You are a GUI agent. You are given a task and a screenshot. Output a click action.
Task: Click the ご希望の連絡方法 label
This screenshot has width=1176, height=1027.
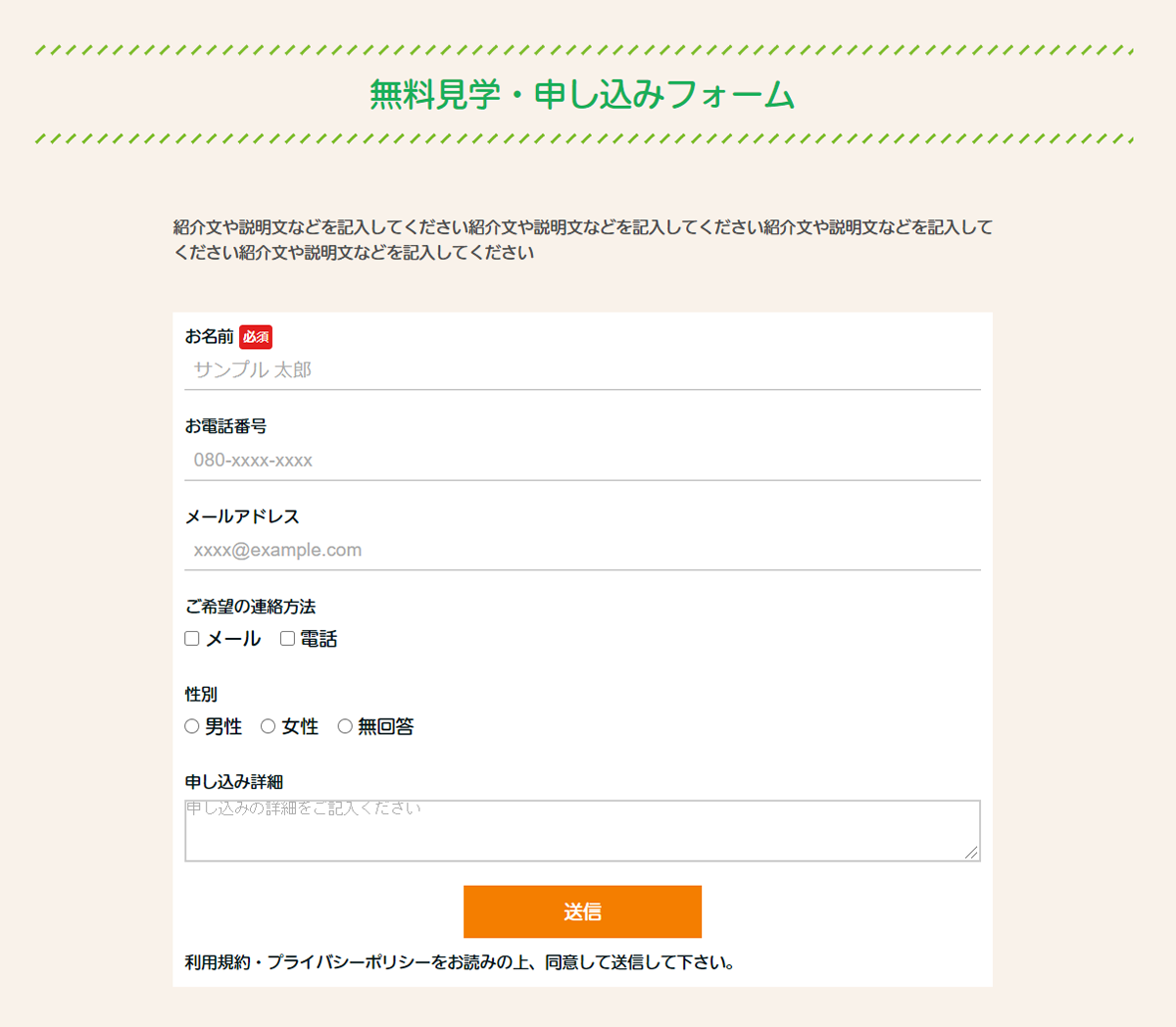click(x=251, y=607)
